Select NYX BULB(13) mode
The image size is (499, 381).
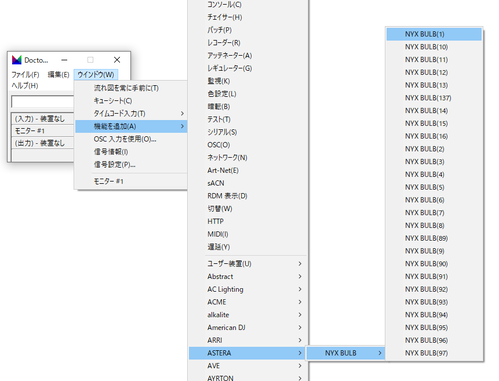434,85
